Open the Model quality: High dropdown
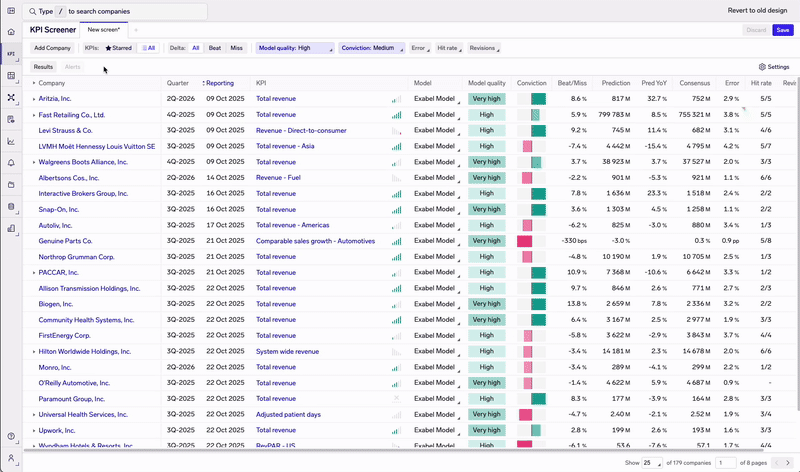The image size is (800, 472). click(295, 48)
